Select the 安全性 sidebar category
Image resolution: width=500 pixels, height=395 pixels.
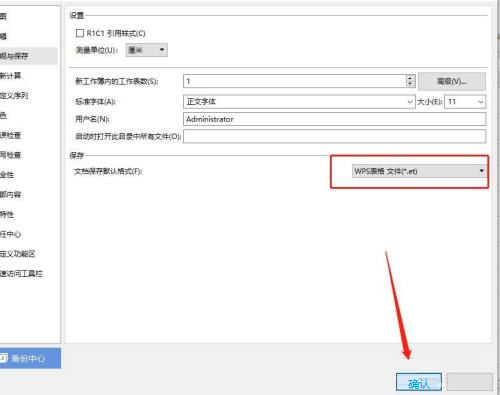[x=7, y=175]
